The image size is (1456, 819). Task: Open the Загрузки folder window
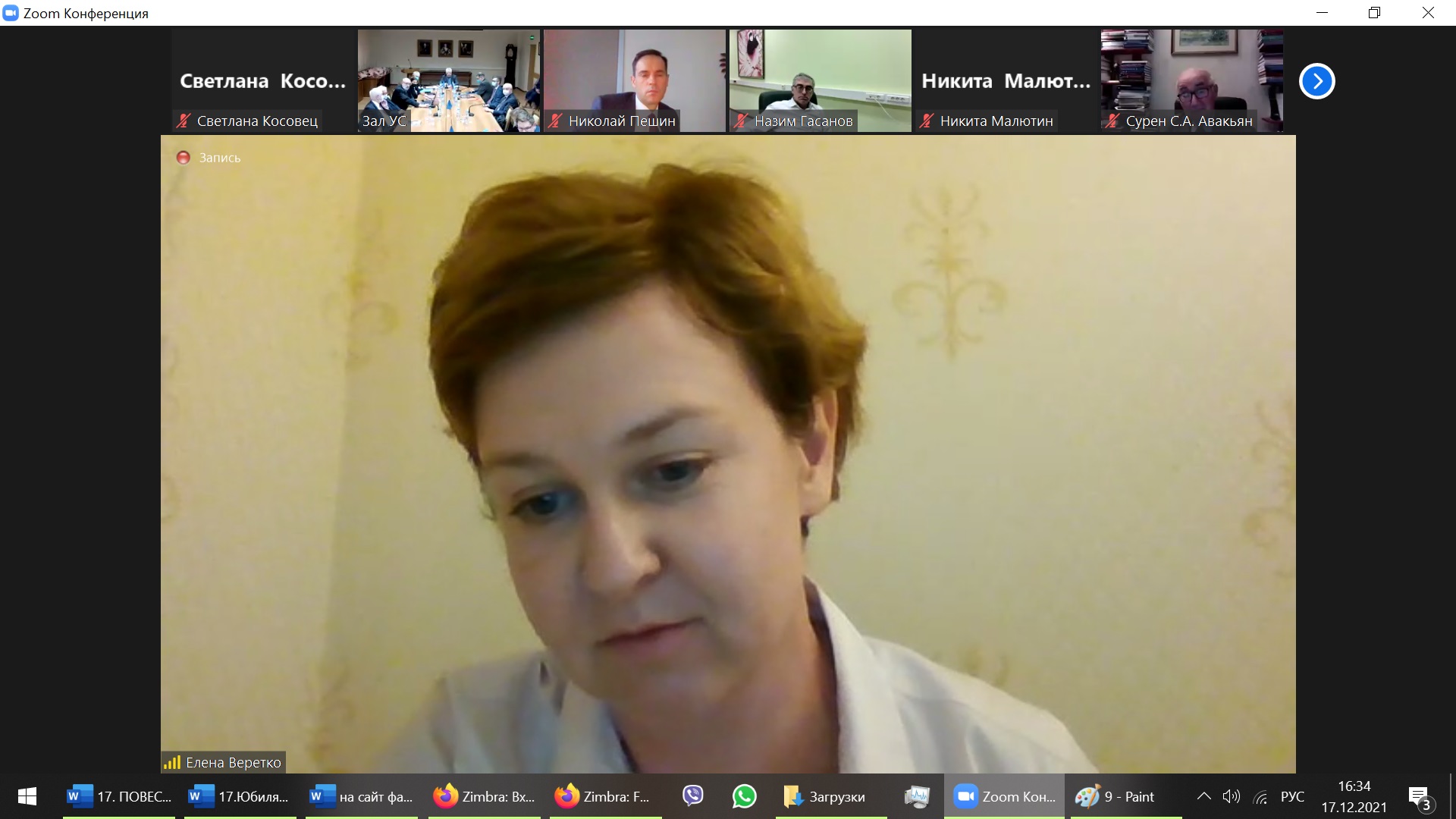tap(830, 796)
